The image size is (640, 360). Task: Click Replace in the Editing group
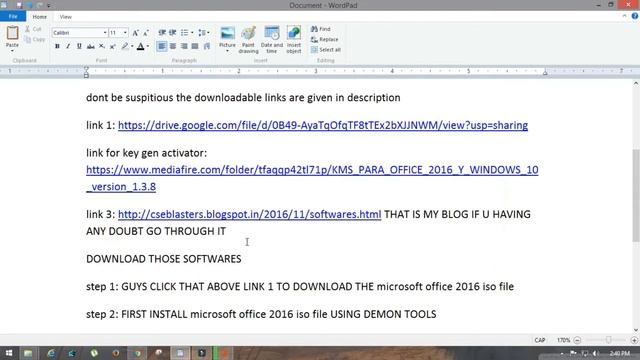(x=324, y=40)
